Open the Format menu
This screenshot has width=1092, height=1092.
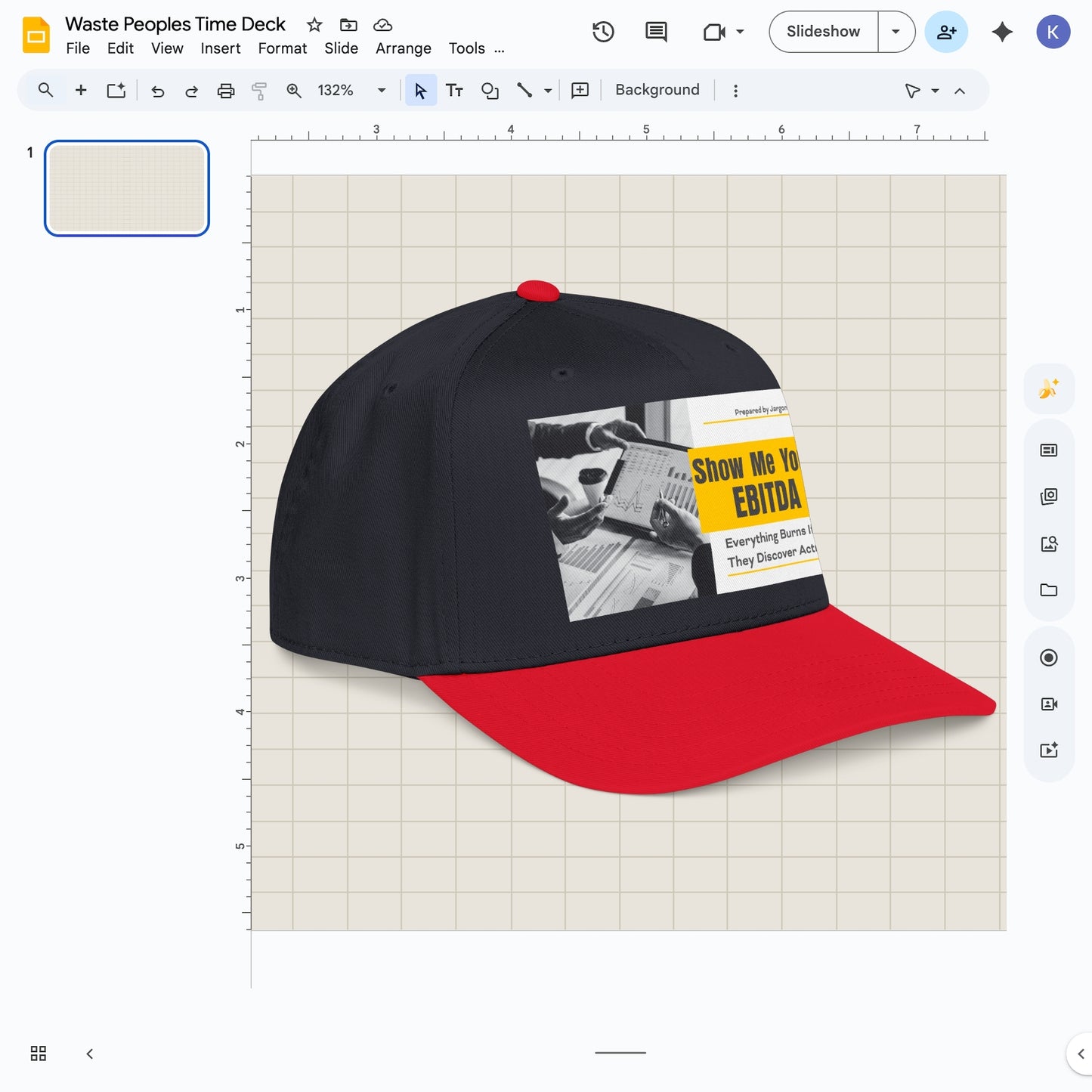tap(282, 48)
